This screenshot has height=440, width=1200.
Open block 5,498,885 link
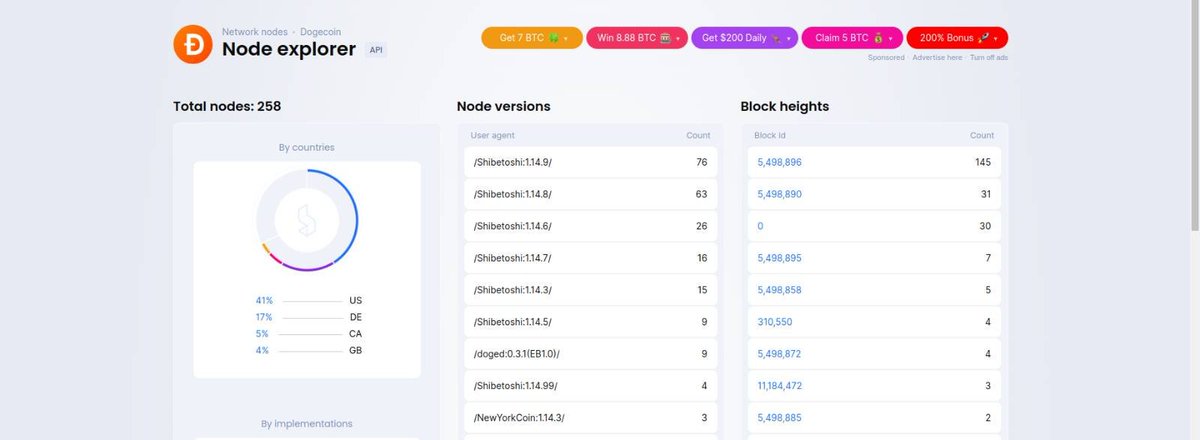coord(779,418)
